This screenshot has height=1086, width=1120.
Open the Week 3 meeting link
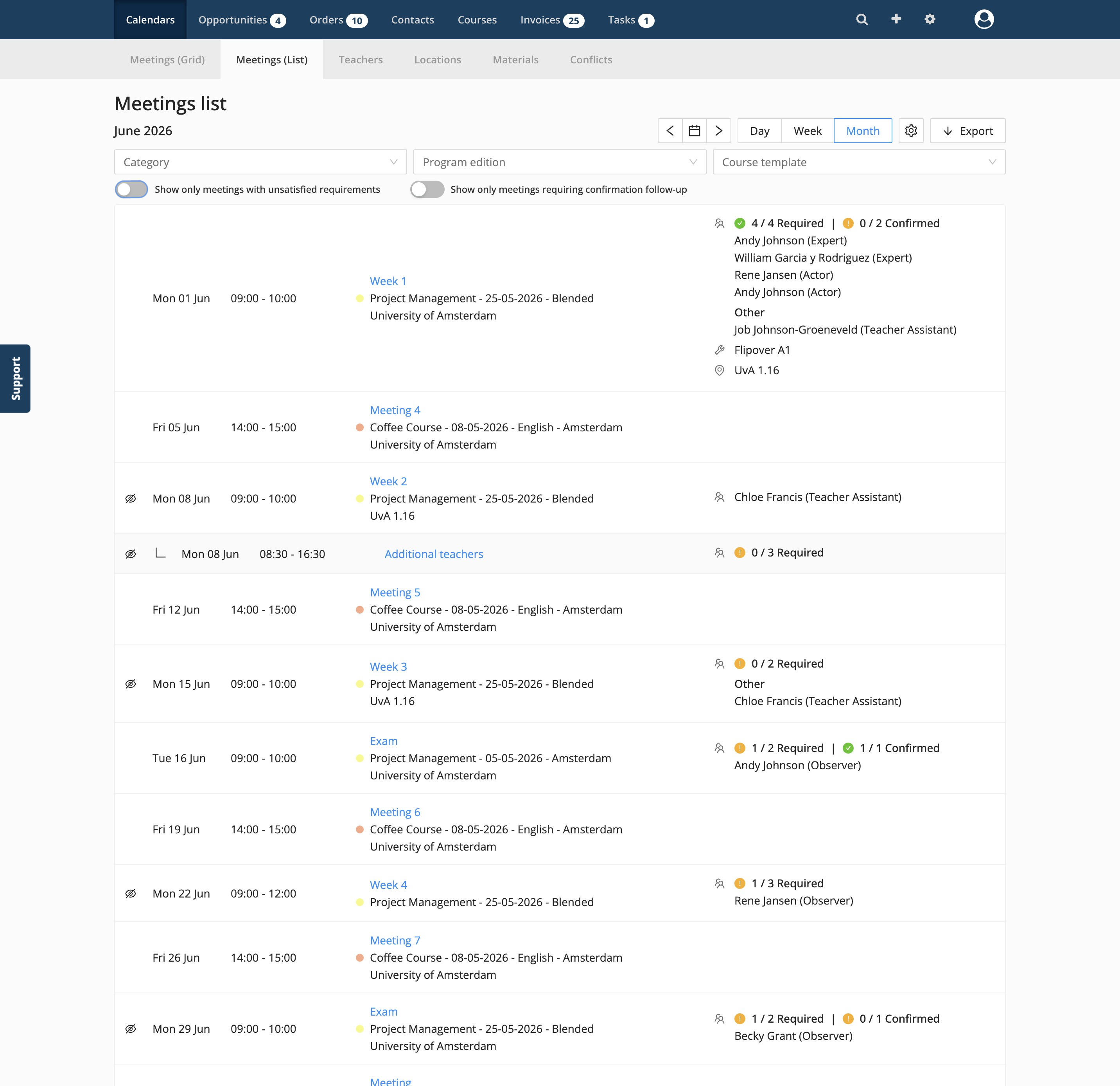pos(388,667)
